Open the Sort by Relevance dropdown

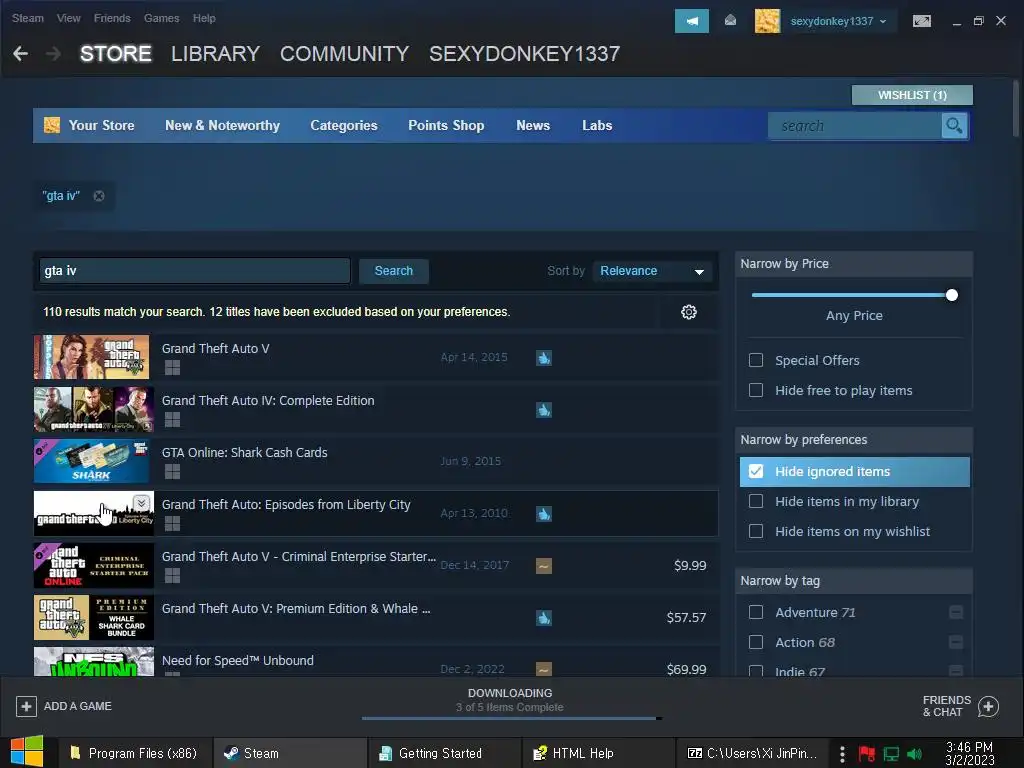click(x=652, y=271)
